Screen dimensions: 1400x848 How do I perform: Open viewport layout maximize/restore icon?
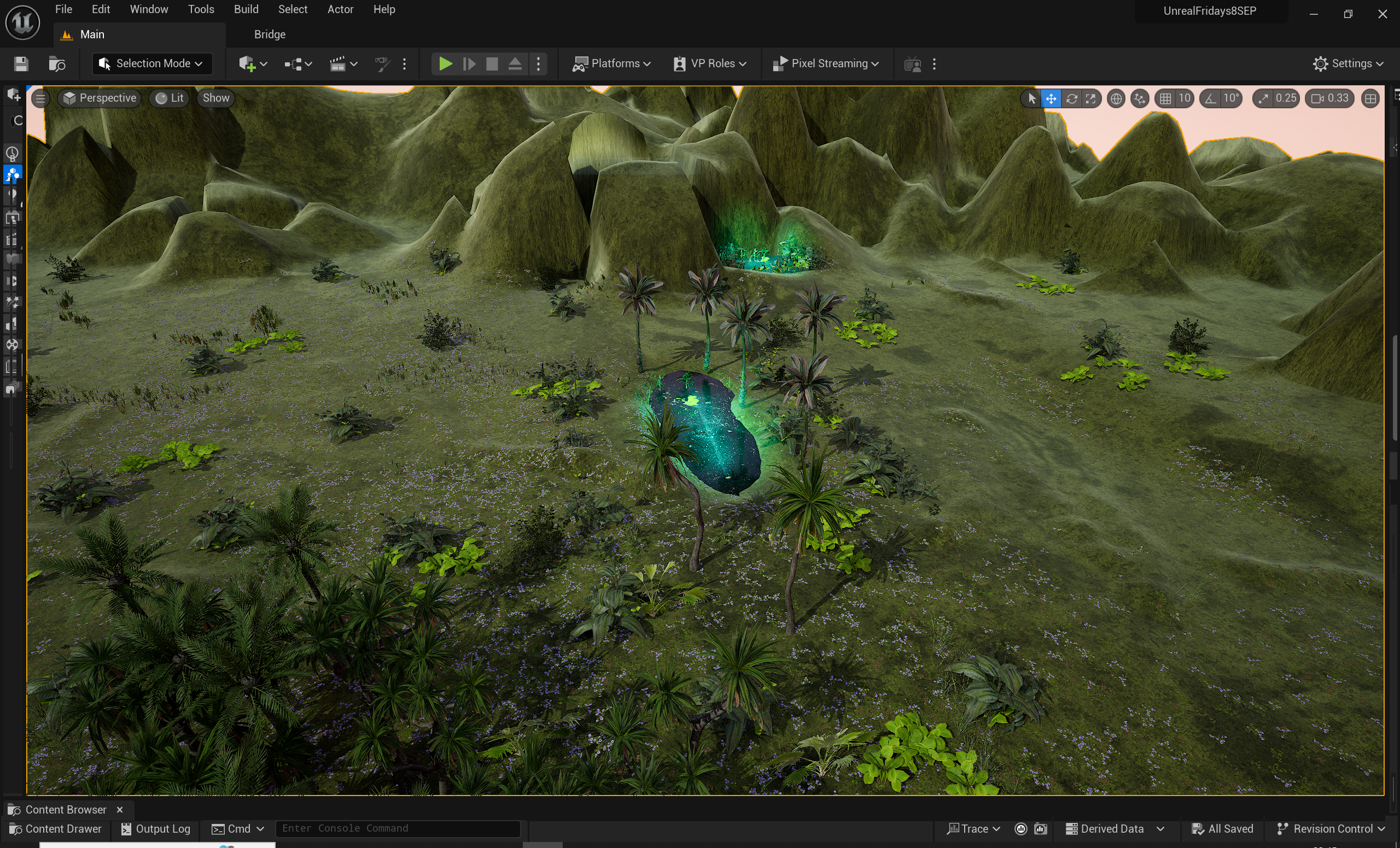pyautogui.click(x=1370, y=99)
